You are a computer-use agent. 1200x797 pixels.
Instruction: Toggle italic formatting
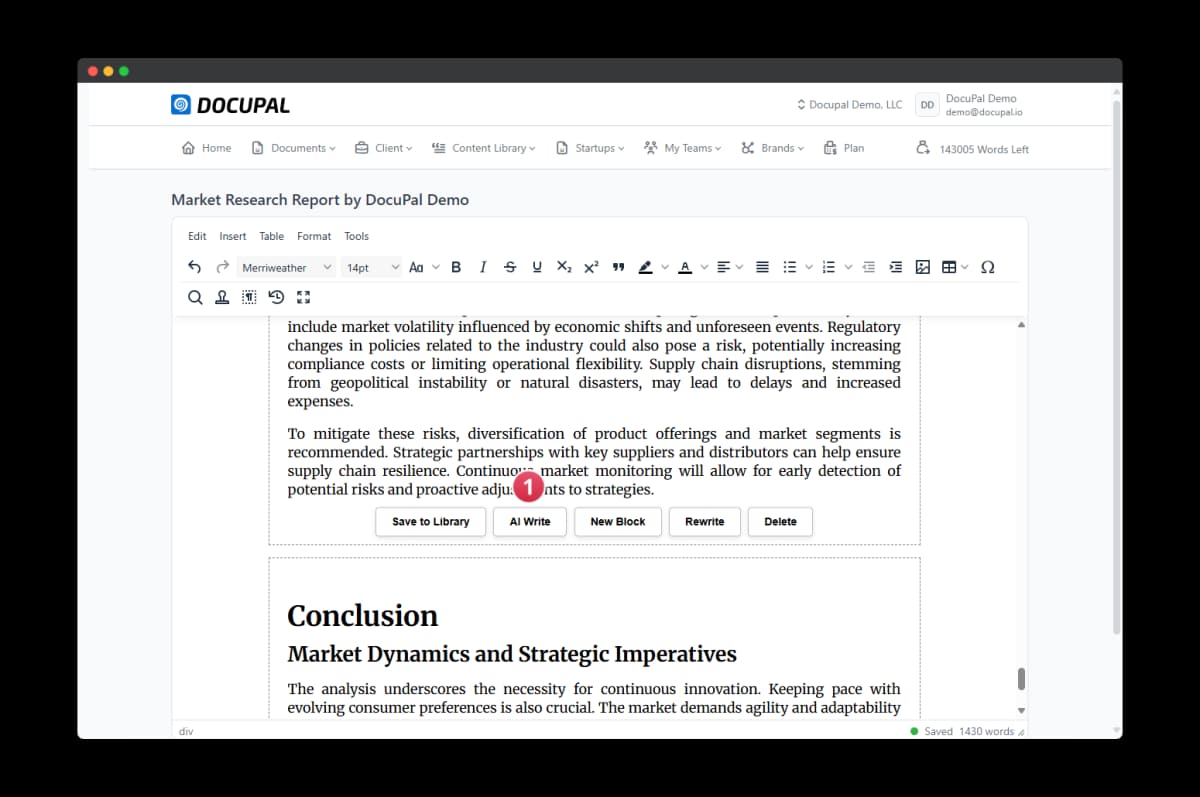coord(483,267)
